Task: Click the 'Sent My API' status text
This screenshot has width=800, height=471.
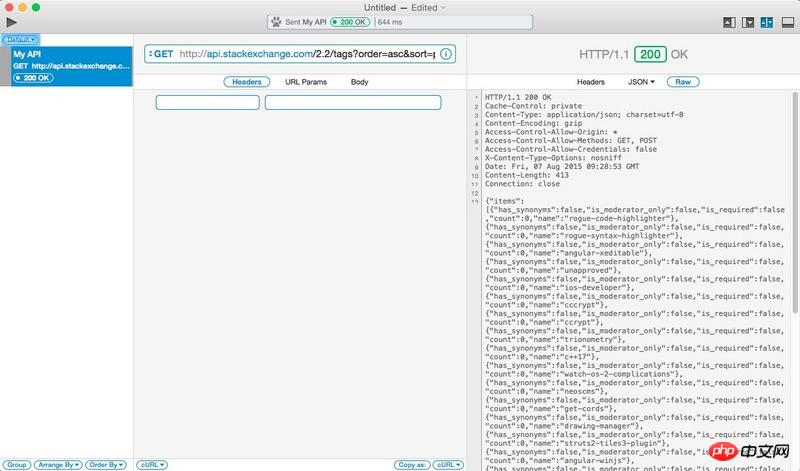Action: 306,22
